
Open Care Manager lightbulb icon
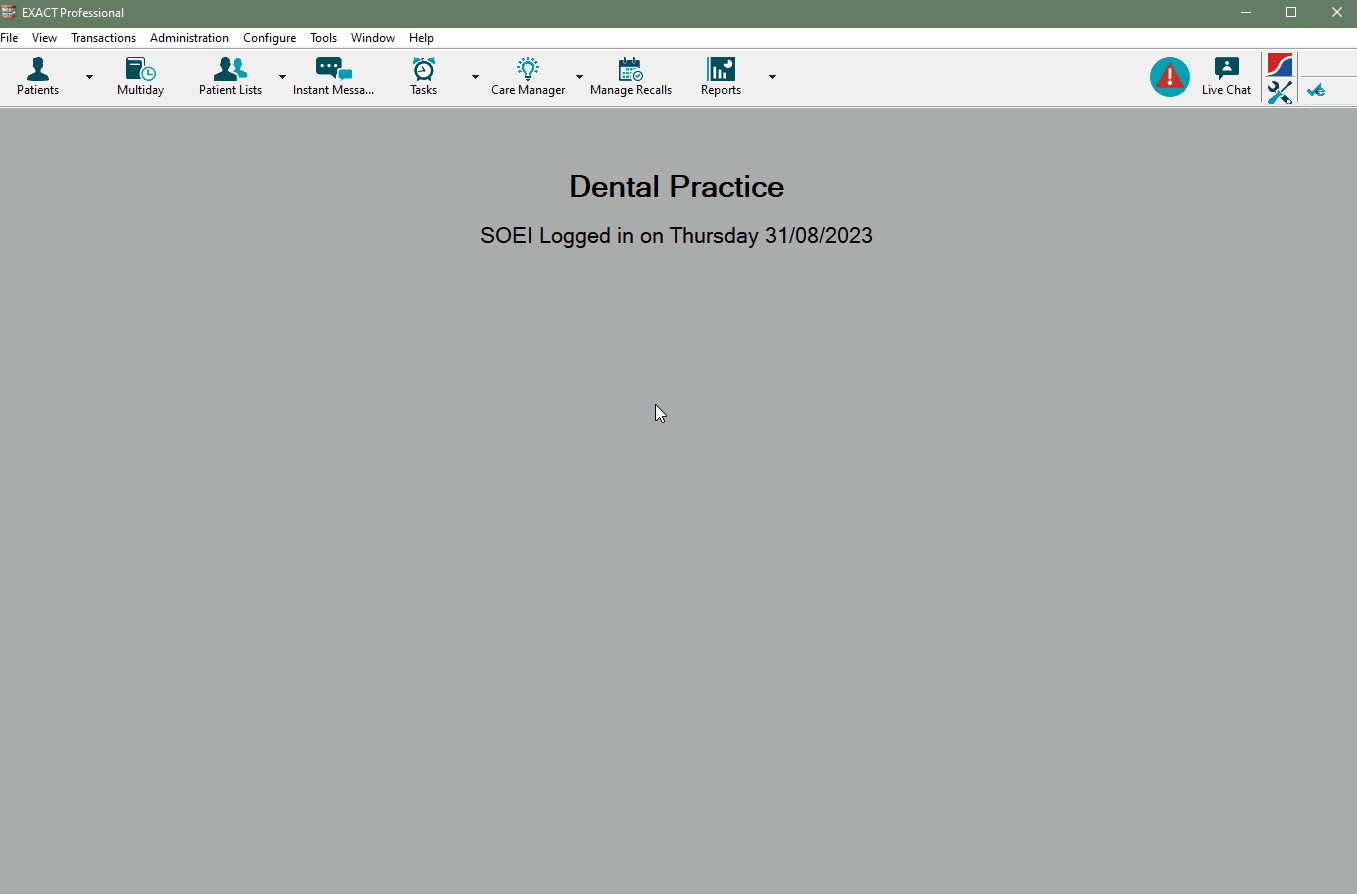[528, 77]
